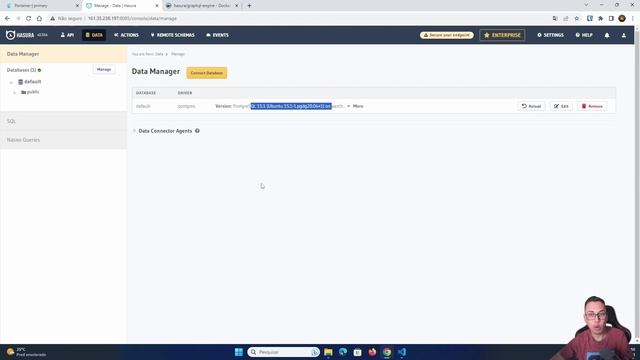Click the browser share icon
This screenshot has height=360, width=640.
[566, 18]
